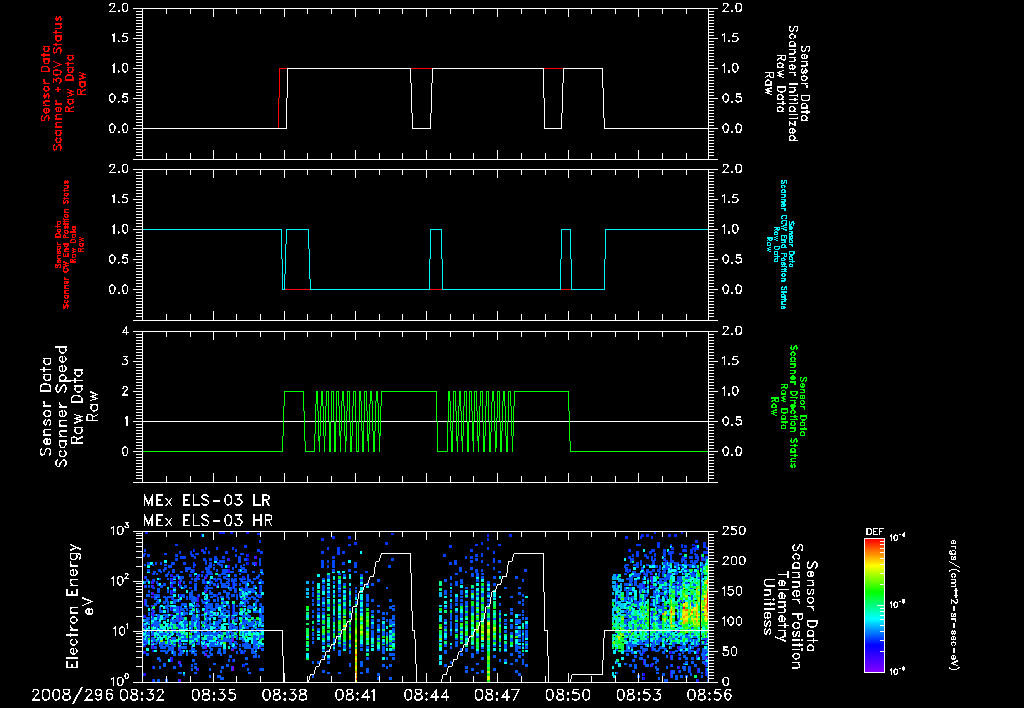Click the 08:35 time axis label

(x=214, y=695)
